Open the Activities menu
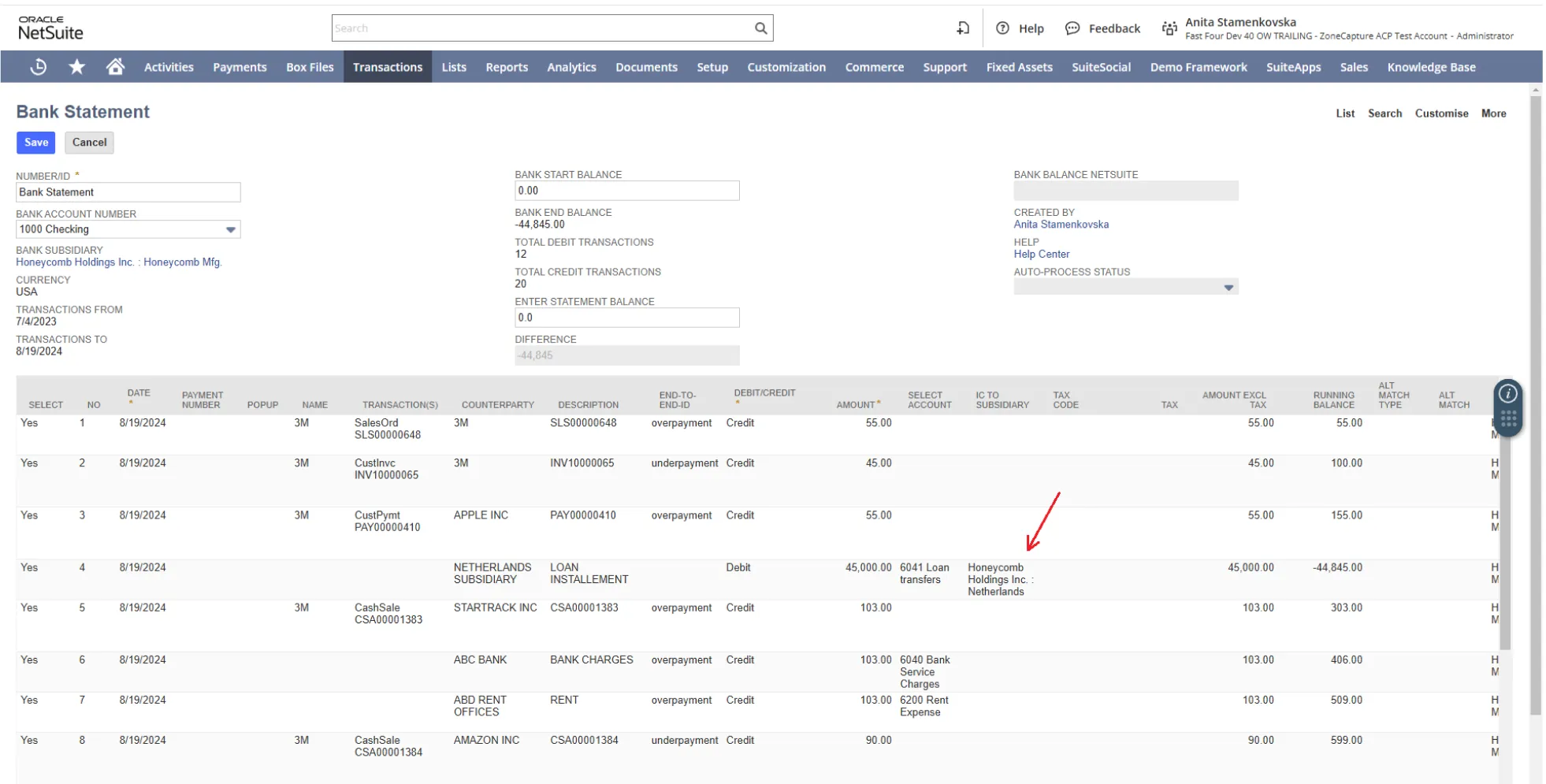This screenshot has height=784, width=1546. pos(169,67)
